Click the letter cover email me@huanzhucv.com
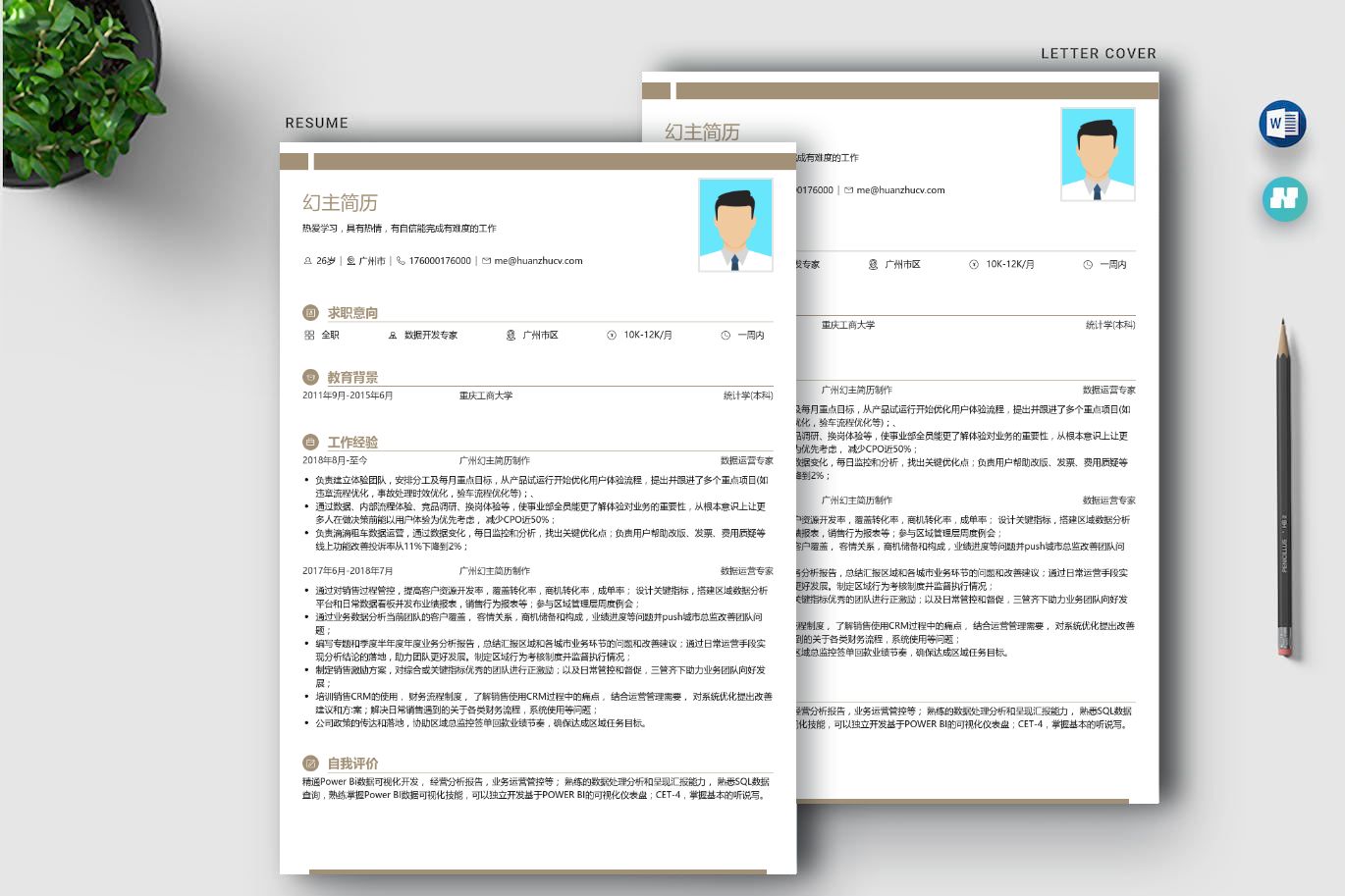The width and height of the screenshot is (1345, 896). click(x=900, y=190)
